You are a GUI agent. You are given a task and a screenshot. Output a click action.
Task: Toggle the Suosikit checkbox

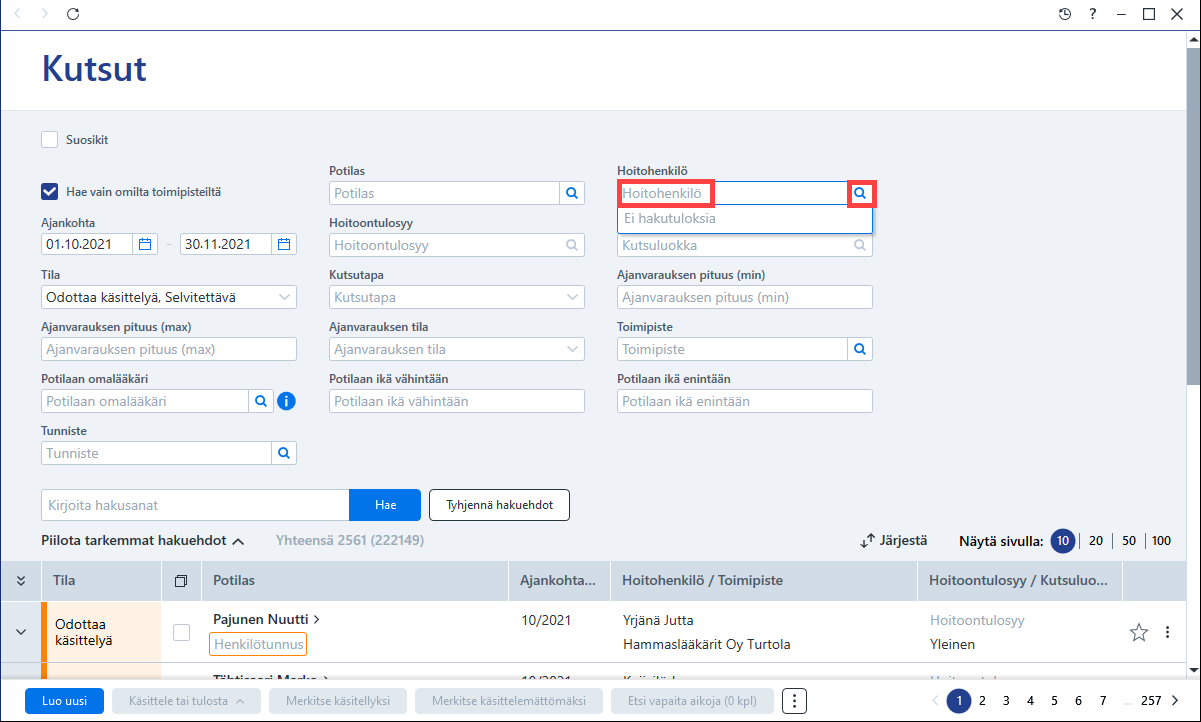click(x=50, y=140)
